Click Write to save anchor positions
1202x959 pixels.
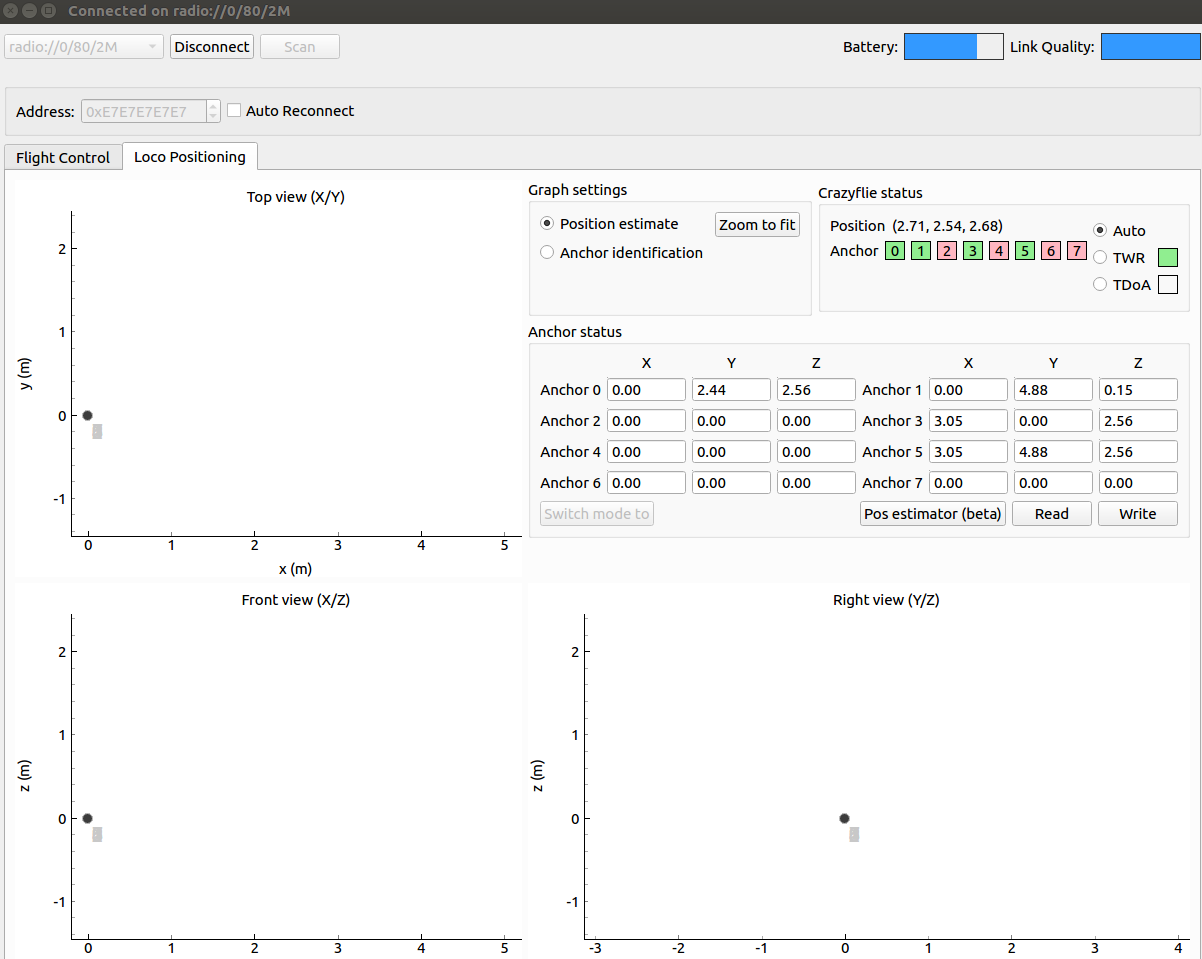tap(1137, 514)
